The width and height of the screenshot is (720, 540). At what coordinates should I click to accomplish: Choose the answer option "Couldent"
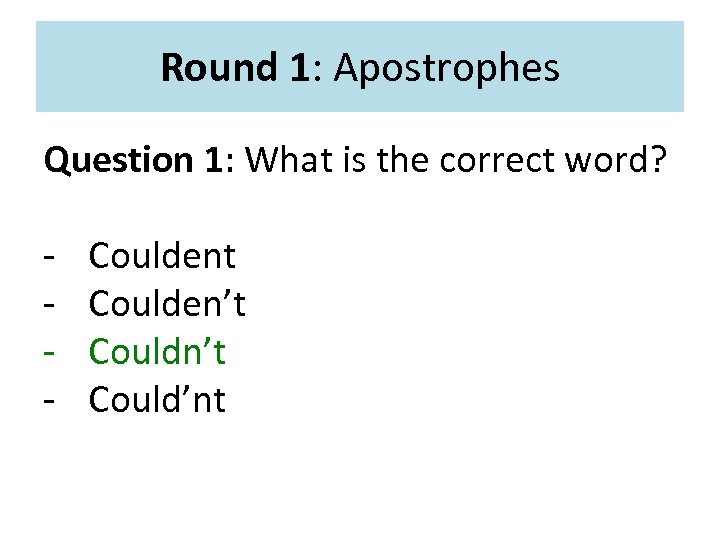pyautogui.click(x=162, y=256)
